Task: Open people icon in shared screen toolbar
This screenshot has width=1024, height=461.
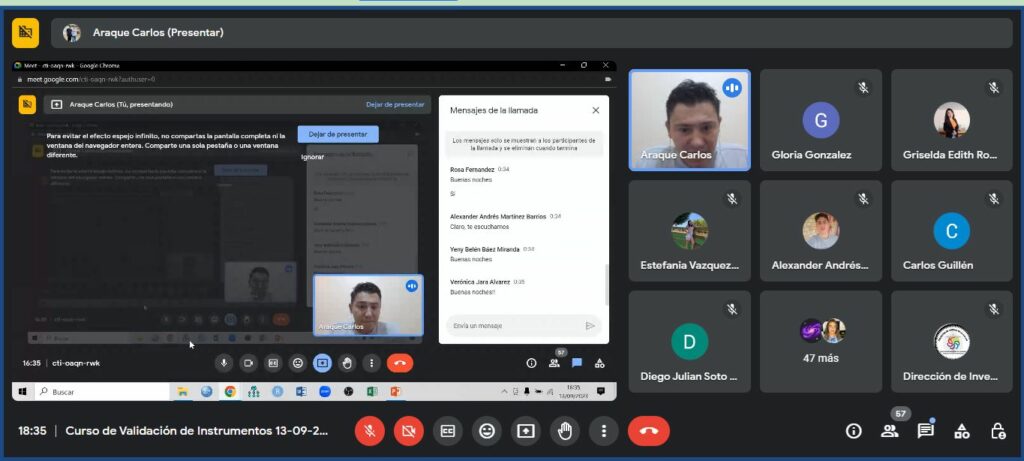Action: pyautogui.click(x=554, y=363)
